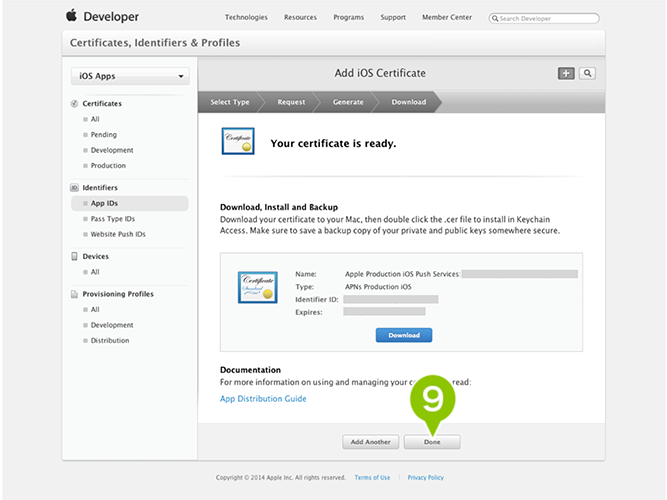Click the magnifier icon beside the plus button

click(587, 73)
